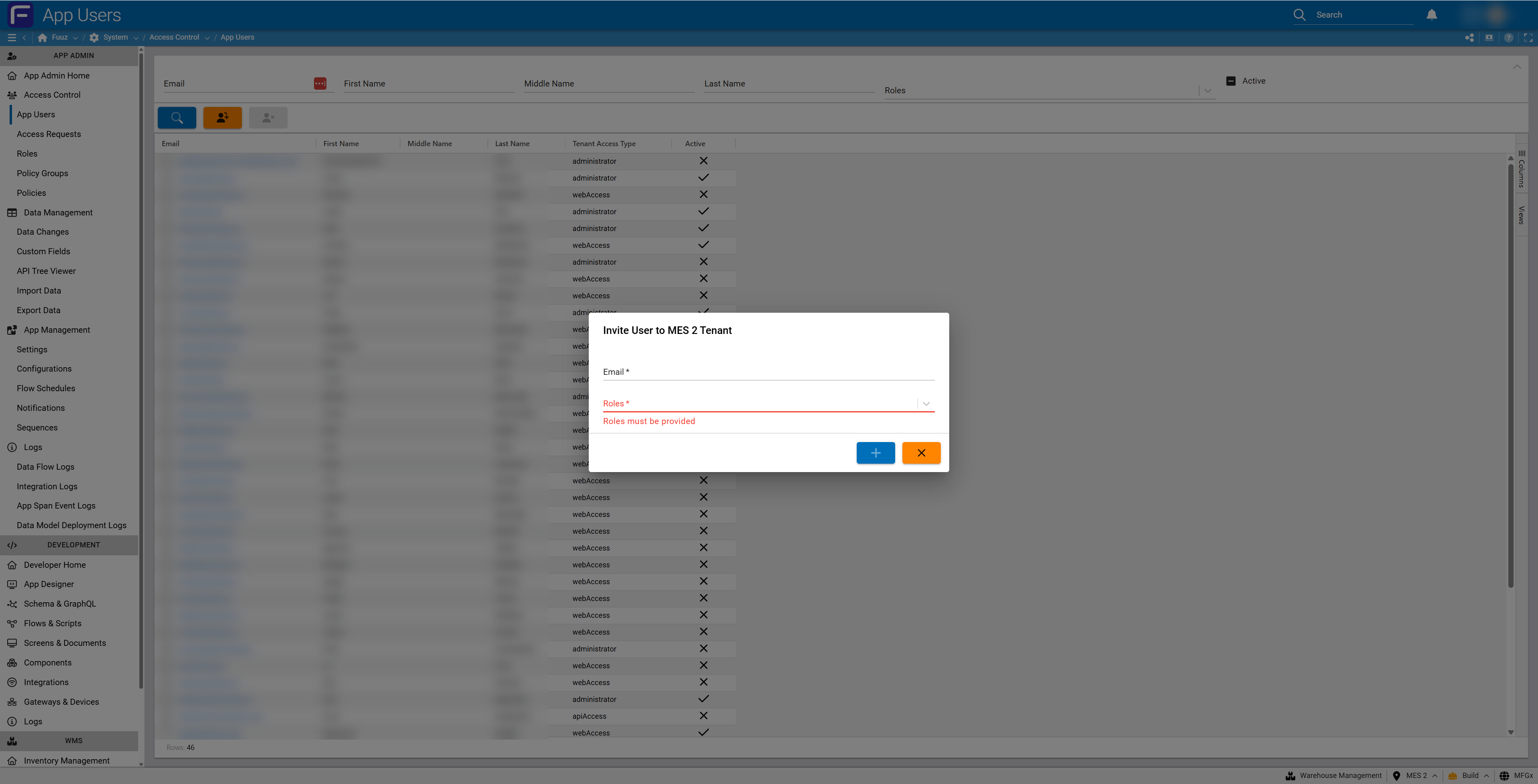Viewport: 1538px width, 784px height.
Task: Open the Views side panel
Action: click(1521, 215)
